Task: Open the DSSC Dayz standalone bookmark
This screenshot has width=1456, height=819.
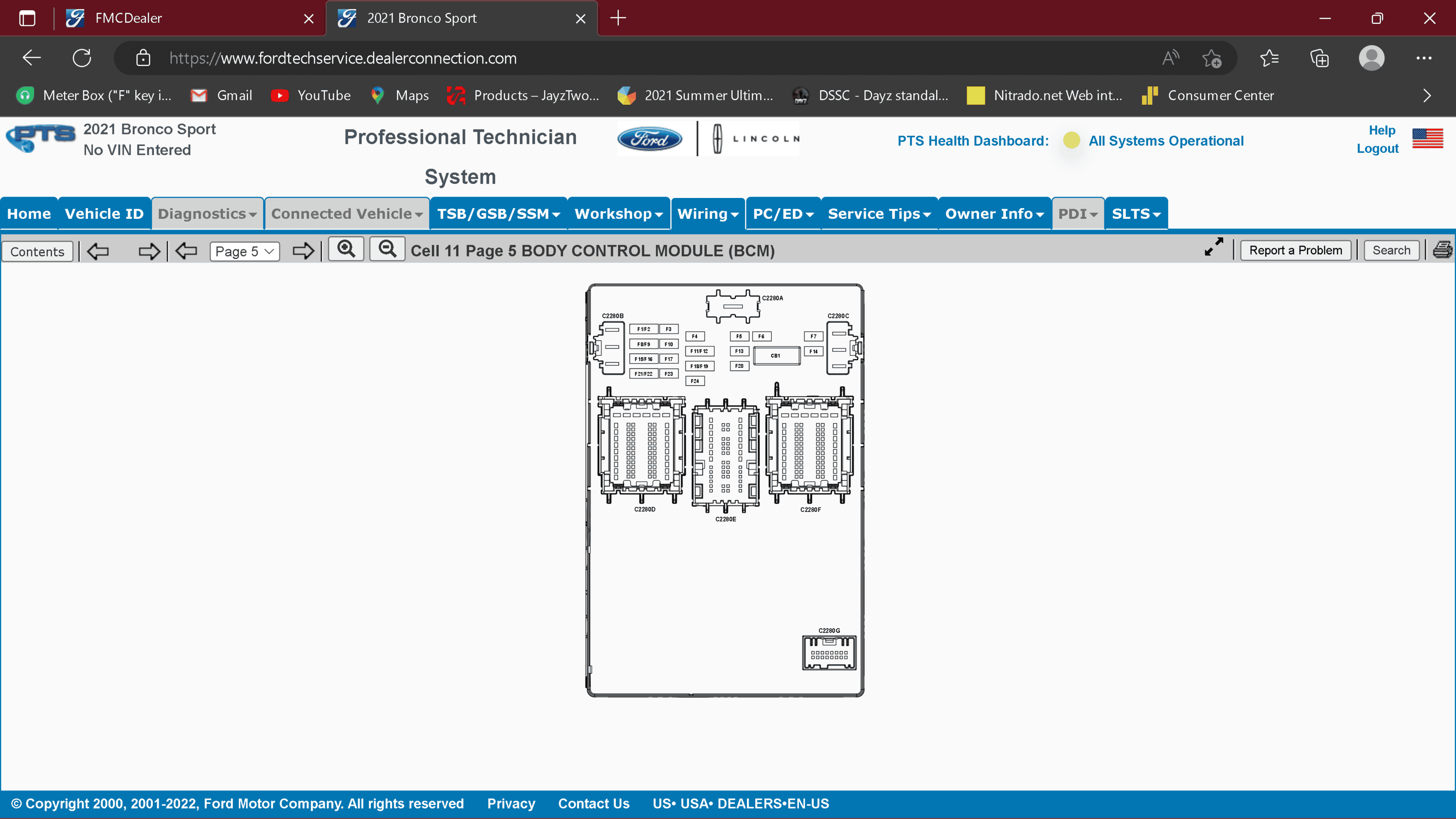Action: point(870,96)
